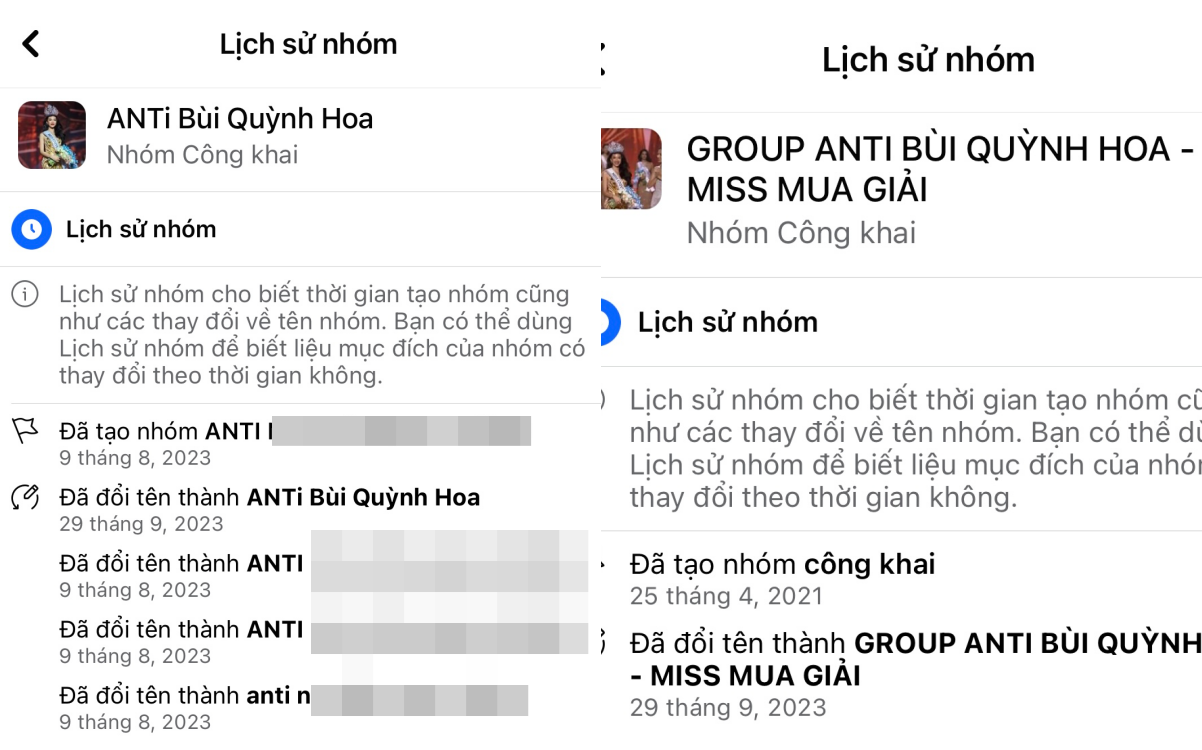The width and height of the screenshot is (1202, 750).
Task: Click group title GROUP ANTI BÙI QUỲNH HOA - MISS MUA GIẢI
Action: coord(940,169)
